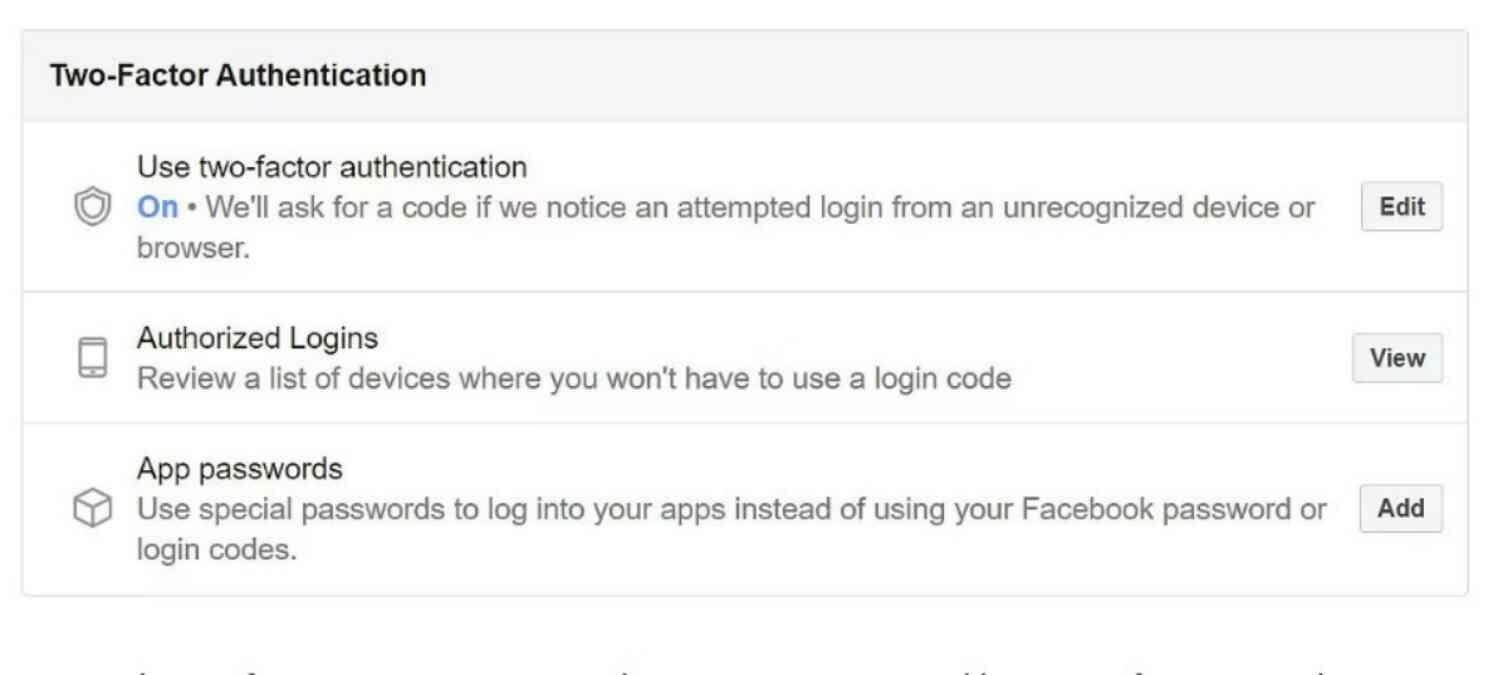
Task: Open the App passwords settings row
Action: (240, 468)
